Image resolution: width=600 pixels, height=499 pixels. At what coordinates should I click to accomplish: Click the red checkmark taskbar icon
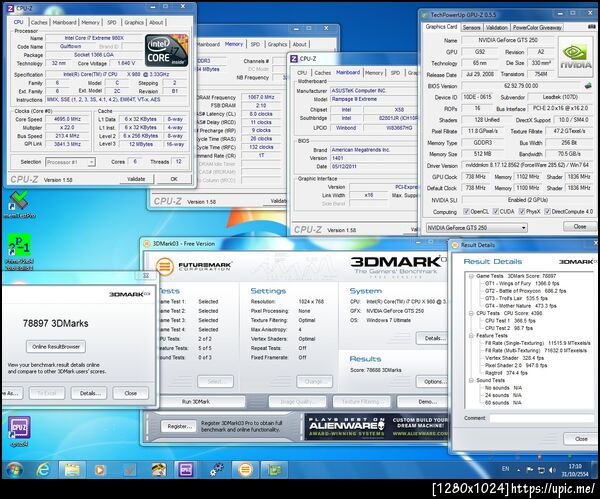point(129,470)
